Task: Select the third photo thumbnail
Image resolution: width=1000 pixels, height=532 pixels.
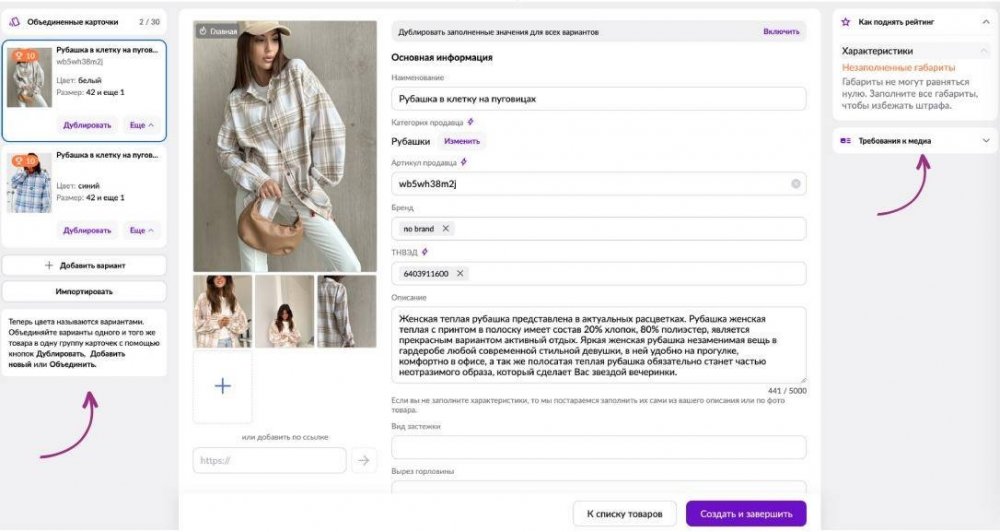Action: [346, 311]
